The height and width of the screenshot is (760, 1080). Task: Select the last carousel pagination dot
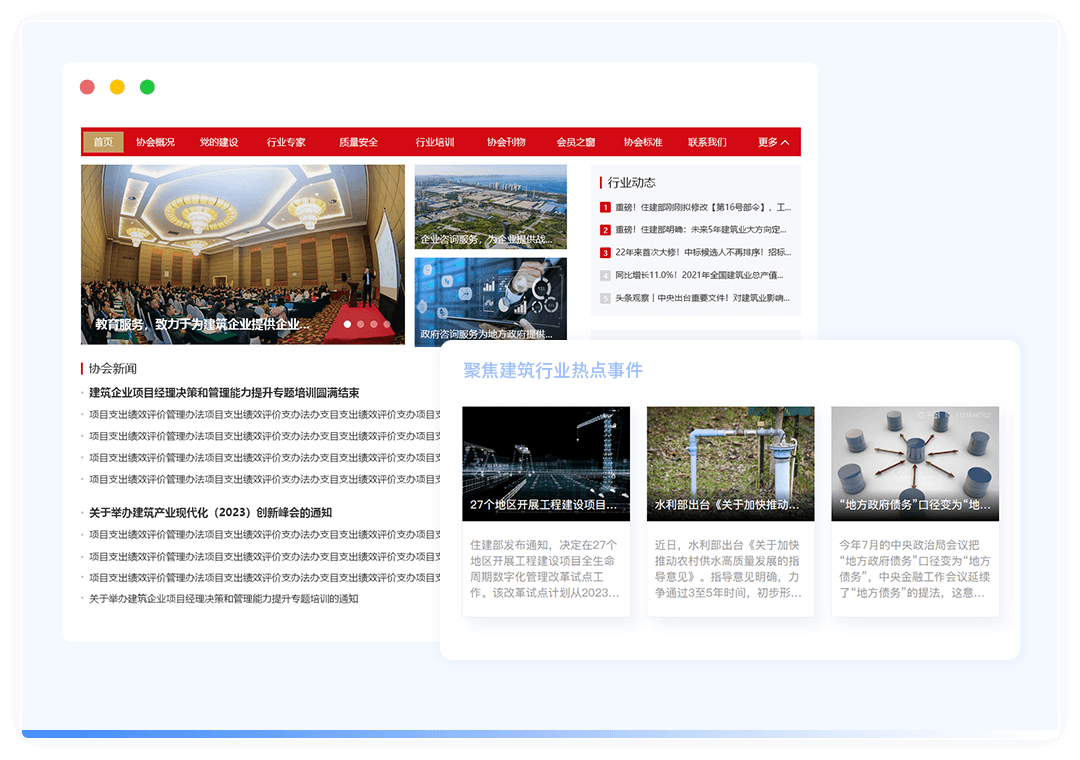[x=387, y=324]
